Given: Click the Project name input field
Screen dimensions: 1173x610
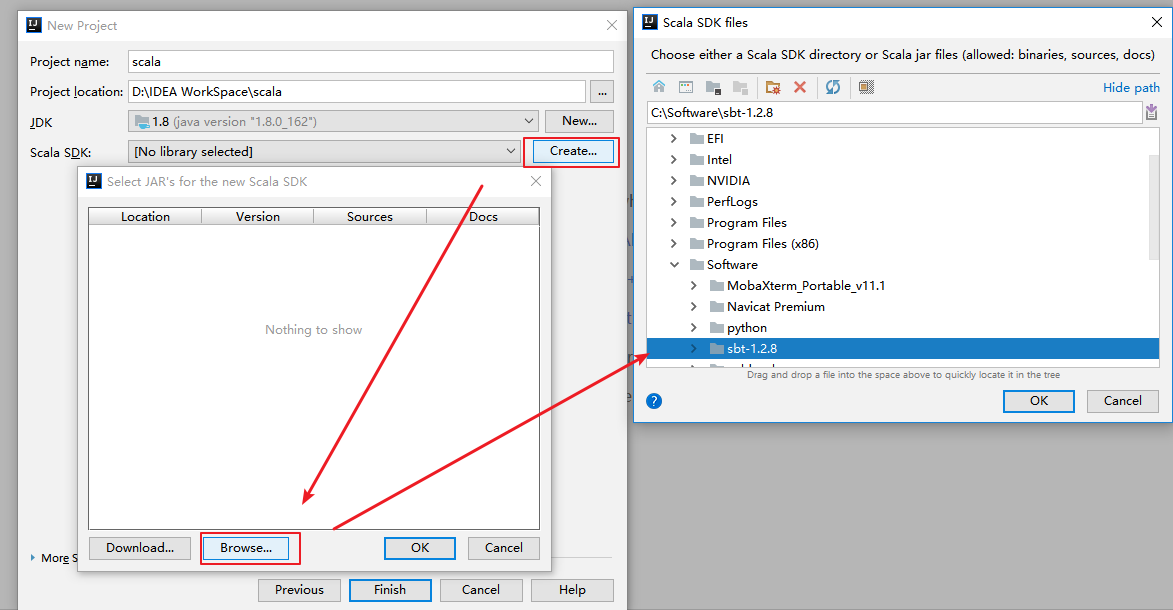Looking at the screenshot, I should click(x=370, y=62).
